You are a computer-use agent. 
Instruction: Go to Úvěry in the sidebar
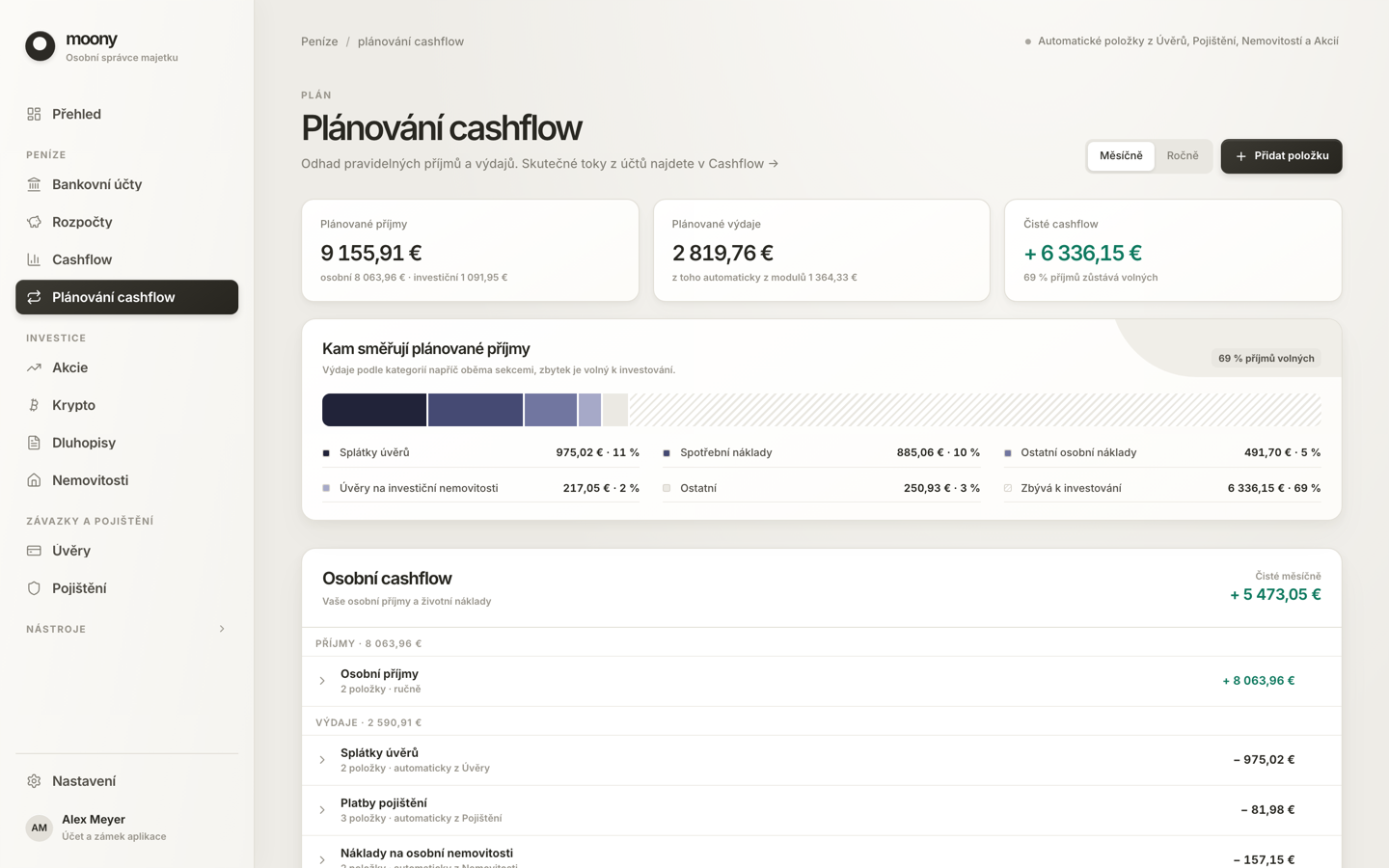(x=126, y=551)
